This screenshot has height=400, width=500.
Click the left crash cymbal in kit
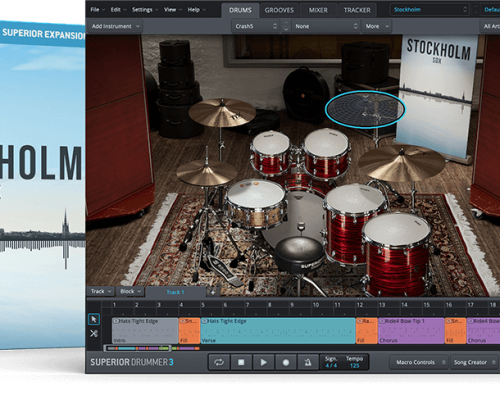pyautogui.click(x=222, y=113)
